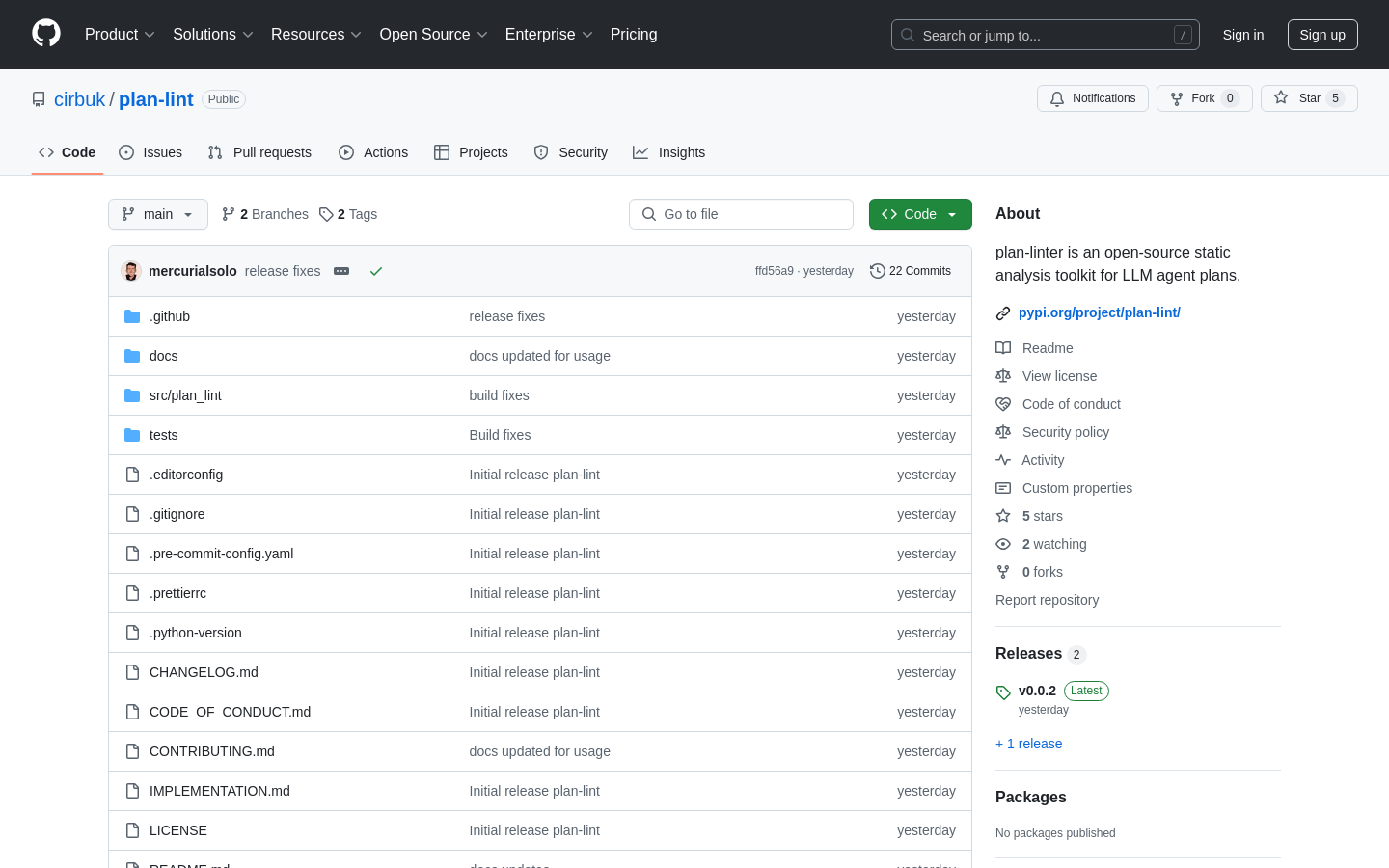
Task: Open the main branch dropdown
Action: tap(158, 214)
